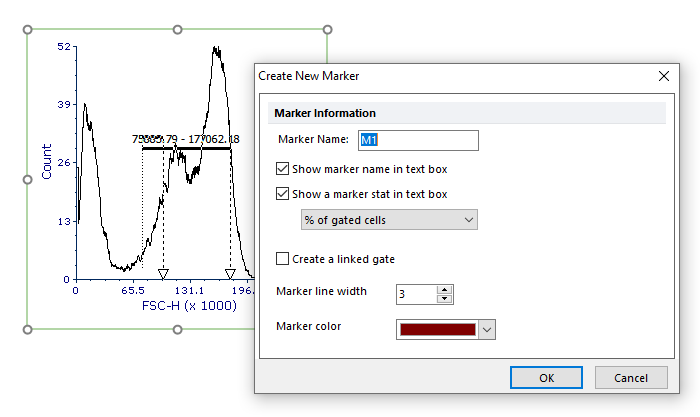Click the dark red Marker color swatch

coord(437,329)
